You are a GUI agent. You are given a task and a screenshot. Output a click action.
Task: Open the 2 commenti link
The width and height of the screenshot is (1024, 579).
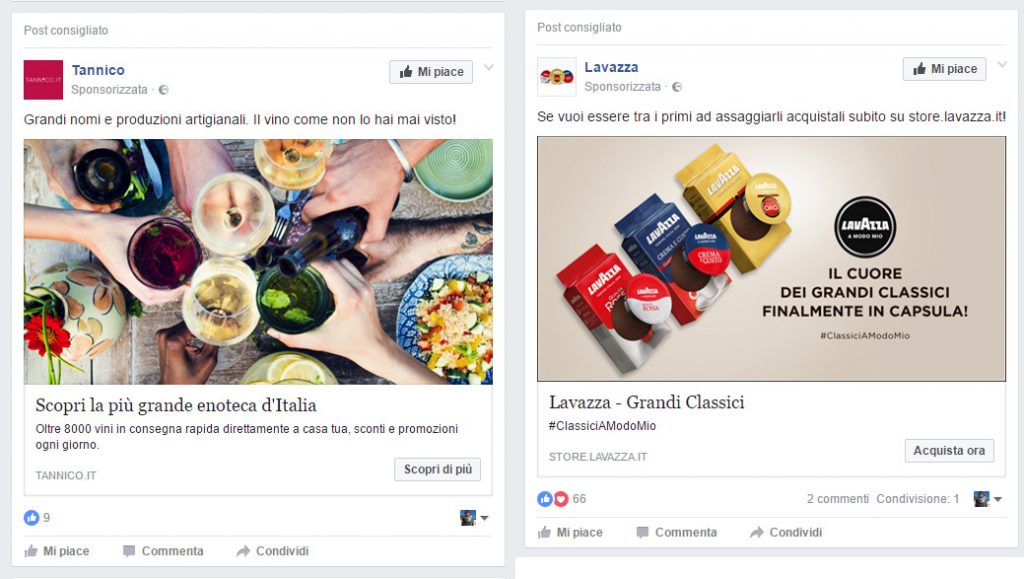[838, 499]
